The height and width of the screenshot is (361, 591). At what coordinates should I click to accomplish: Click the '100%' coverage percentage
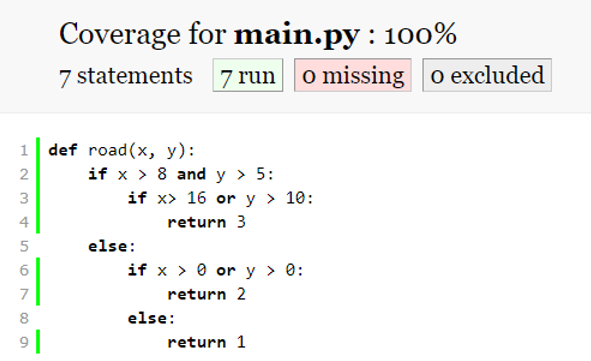[x=420, y=34]
